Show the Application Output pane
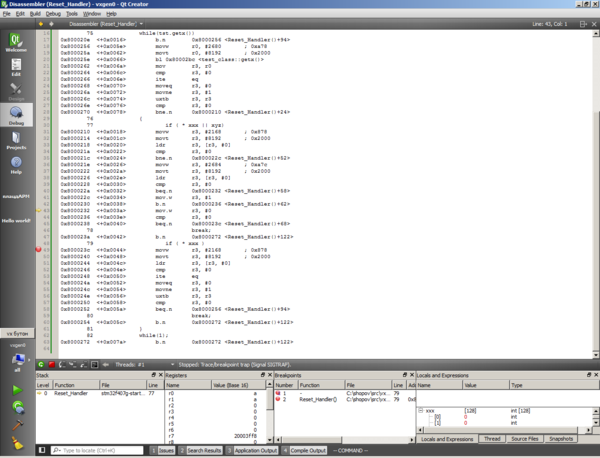The image size is (600, 458). point(251,450)
